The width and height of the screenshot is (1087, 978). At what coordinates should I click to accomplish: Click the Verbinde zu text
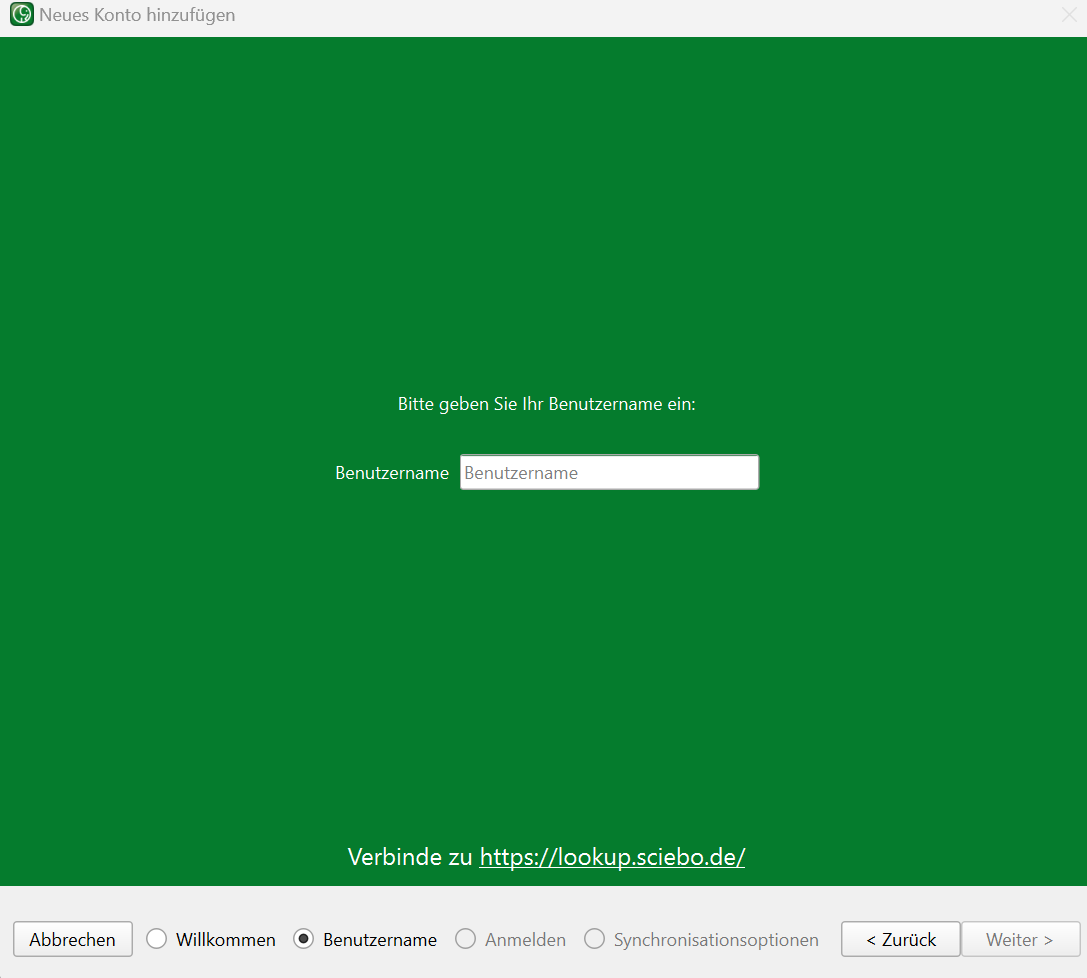point(410,857)
